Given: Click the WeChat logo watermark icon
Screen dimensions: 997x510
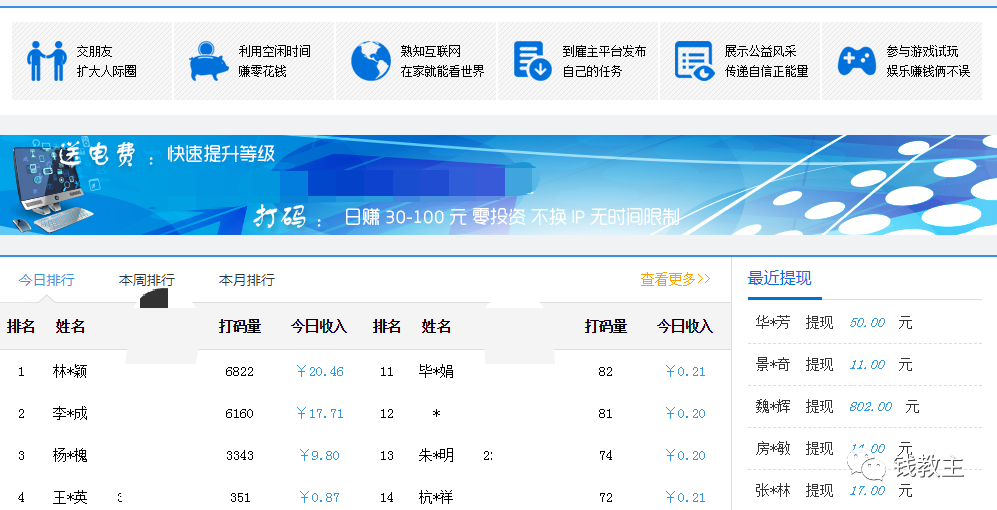Looking at the screenshot, I should tap(865, 466).
